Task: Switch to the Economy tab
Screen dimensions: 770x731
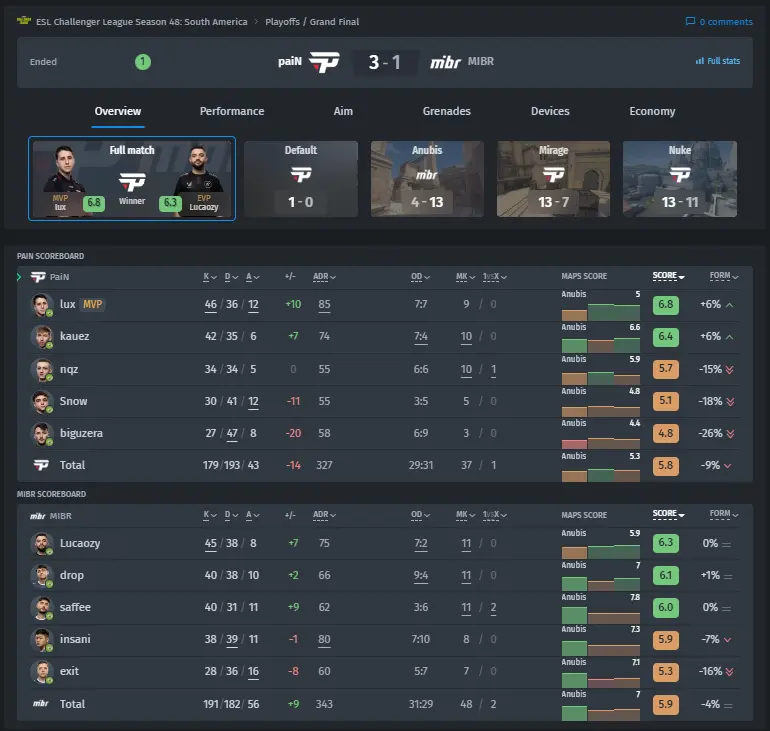Action: [x=652, y=111]
